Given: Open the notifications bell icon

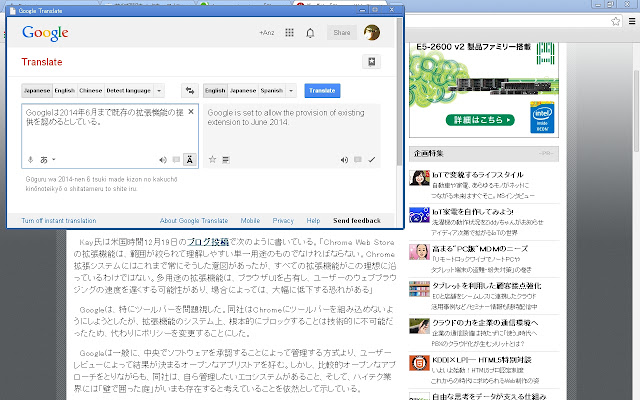Looking at the screenshot, I should pos(310,33).
